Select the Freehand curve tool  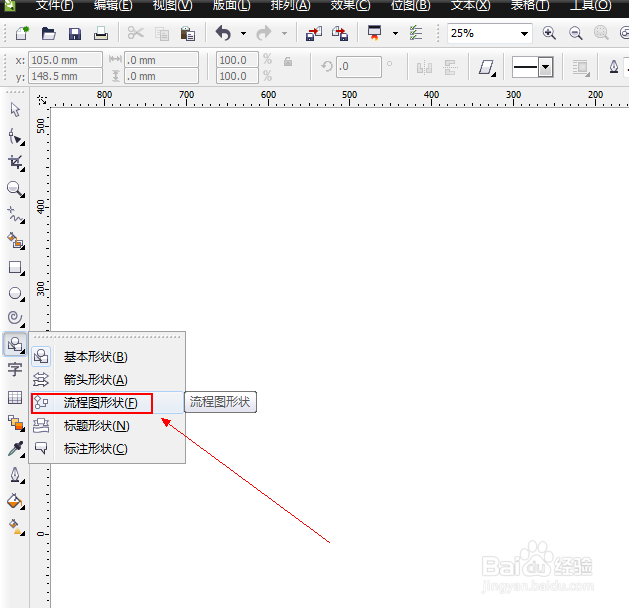[16, 215]
